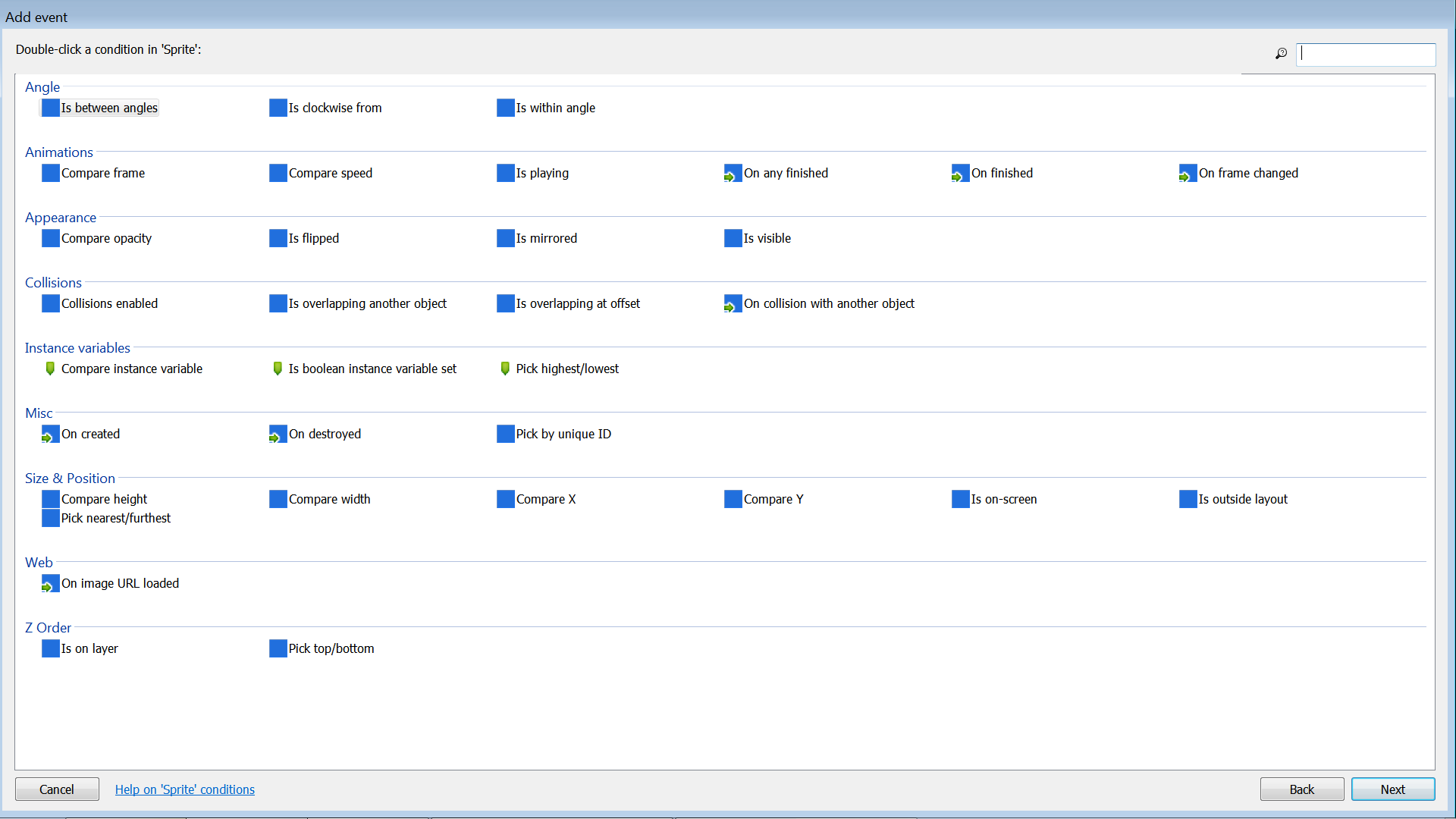Select the 'Compare X' condition

point(545,500)
